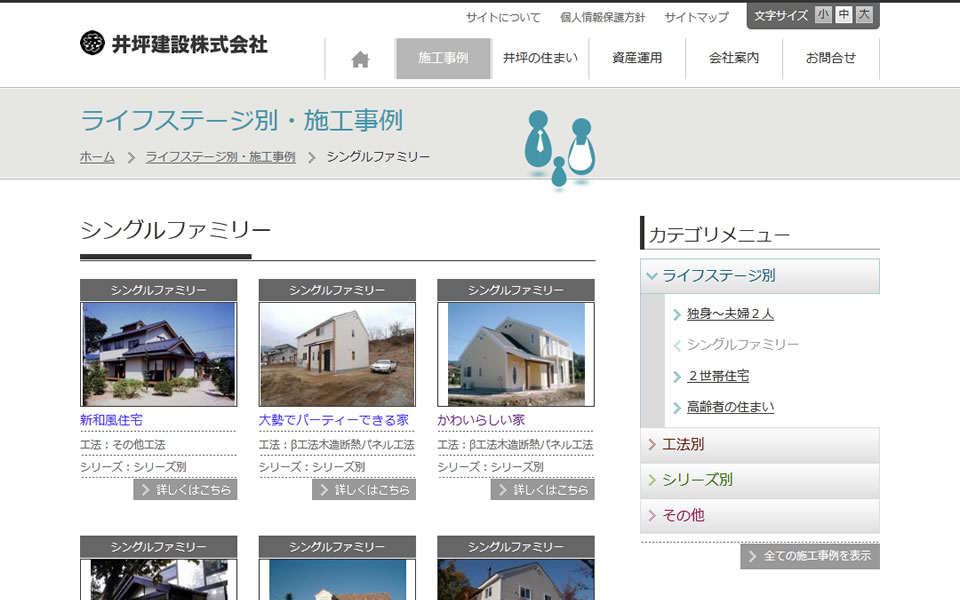
Task: Open the かわいらしい家 house photo
Action: (516, 354)
